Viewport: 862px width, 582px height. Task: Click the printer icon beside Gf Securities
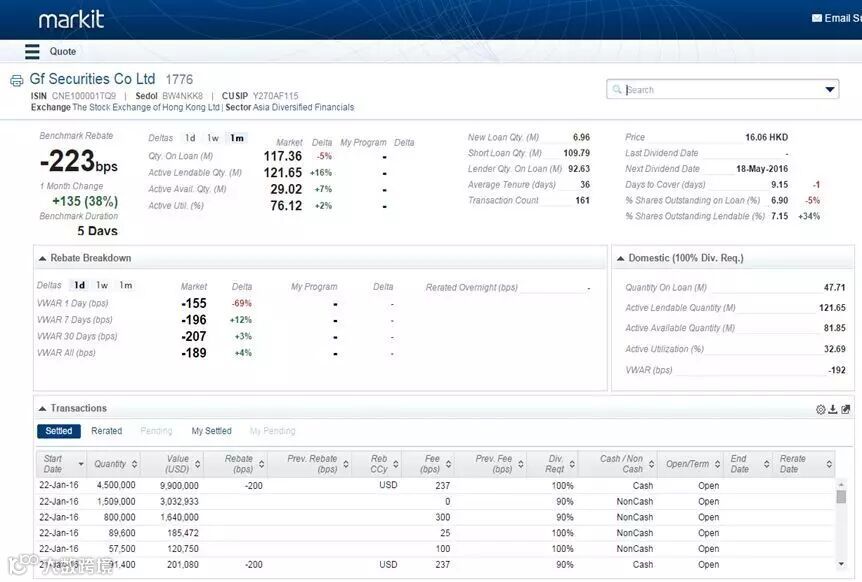[16, 81]
